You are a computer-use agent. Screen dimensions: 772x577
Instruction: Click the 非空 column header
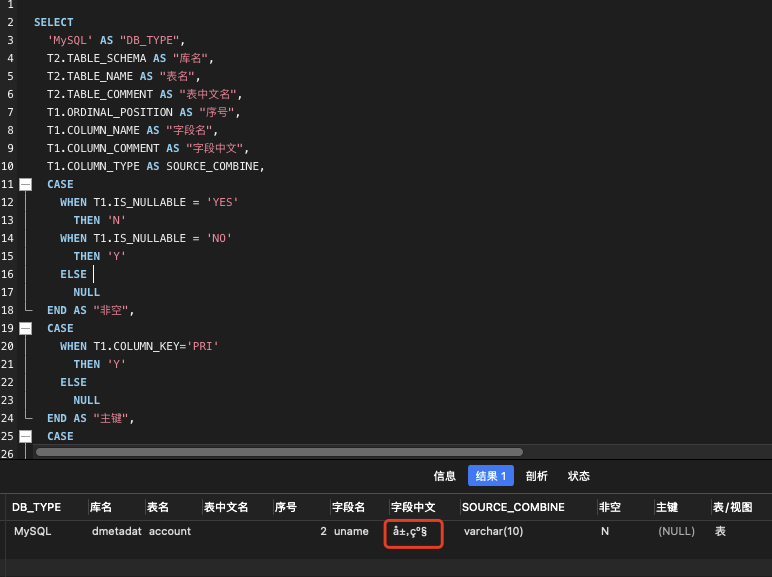610,507
